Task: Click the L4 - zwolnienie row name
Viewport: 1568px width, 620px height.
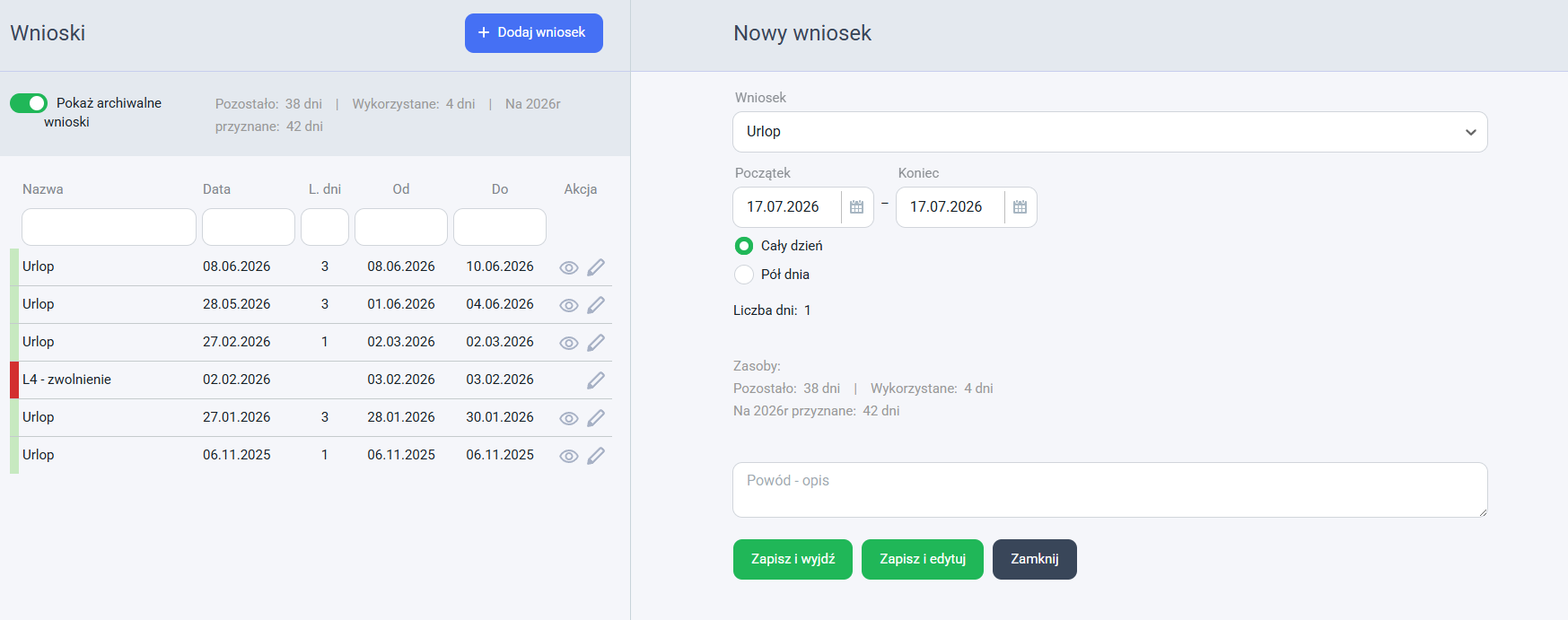Action: pyautogui.click(x=67, y=380)
